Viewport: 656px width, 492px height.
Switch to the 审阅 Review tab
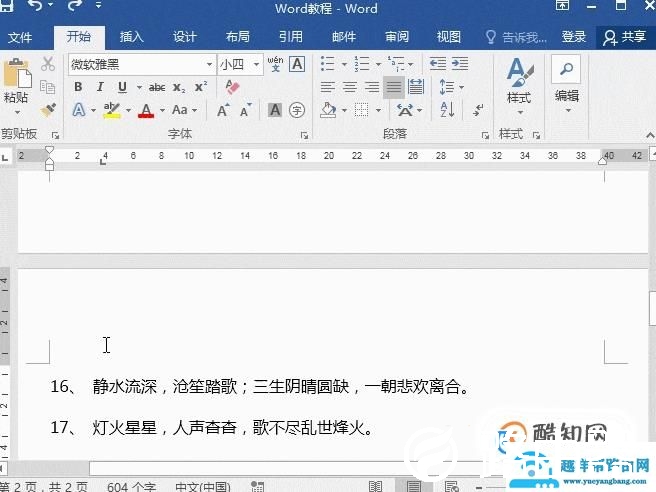click(x=397, y=37)
